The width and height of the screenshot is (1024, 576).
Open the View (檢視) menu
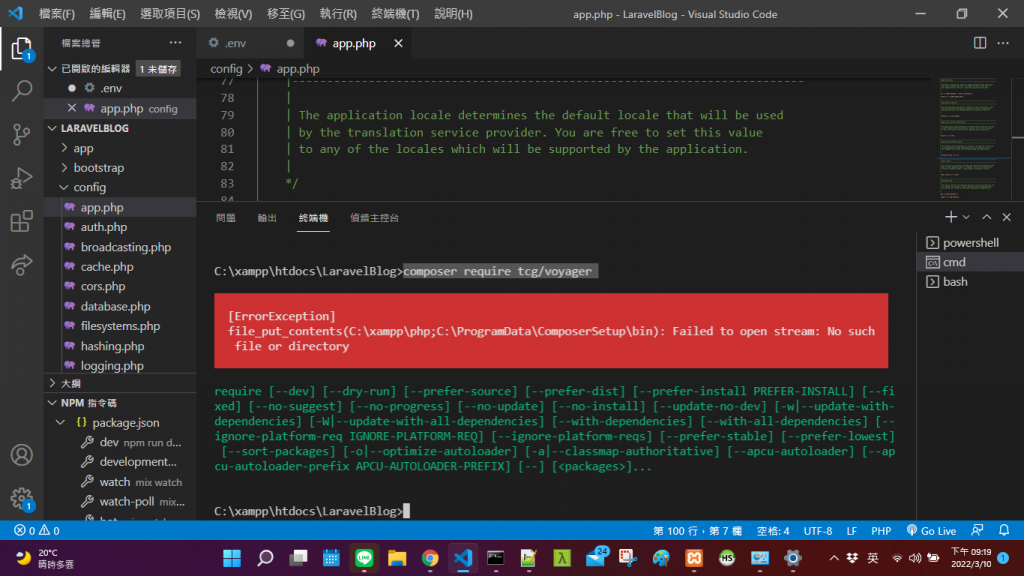point(233,14)
